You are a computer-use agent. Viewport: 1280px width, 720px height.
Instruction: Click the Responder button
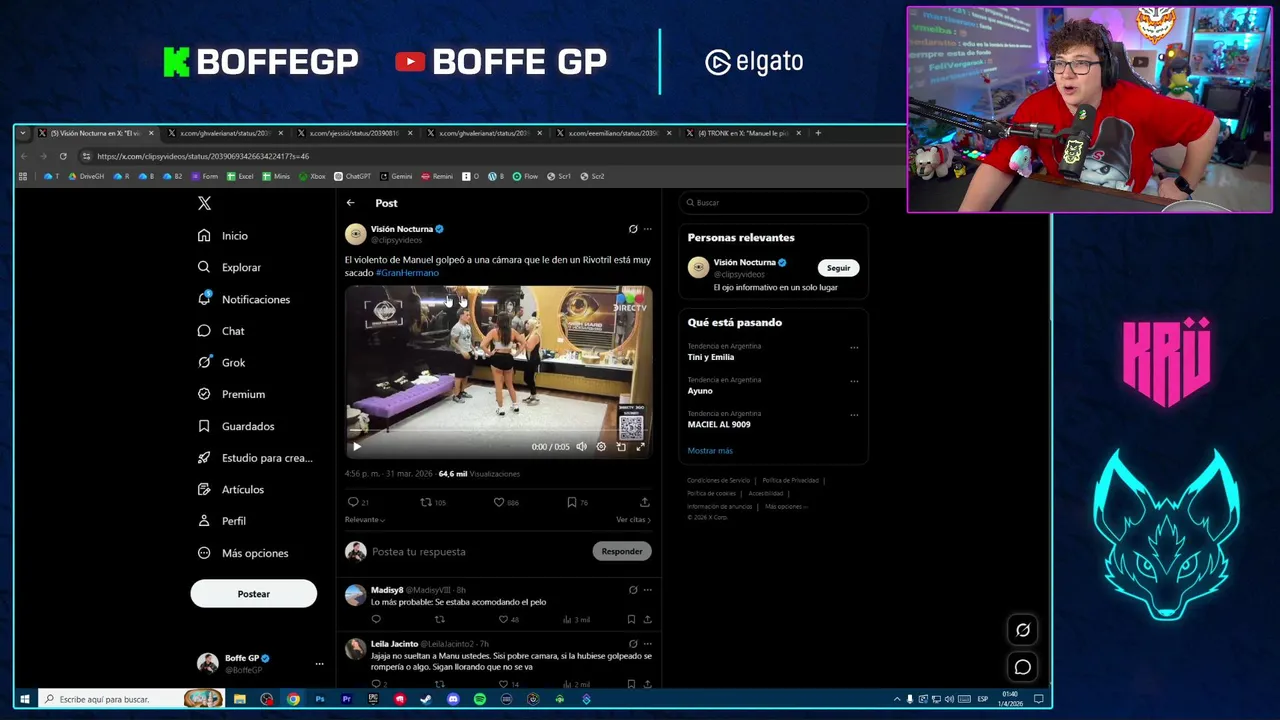(x=622, y=551)
